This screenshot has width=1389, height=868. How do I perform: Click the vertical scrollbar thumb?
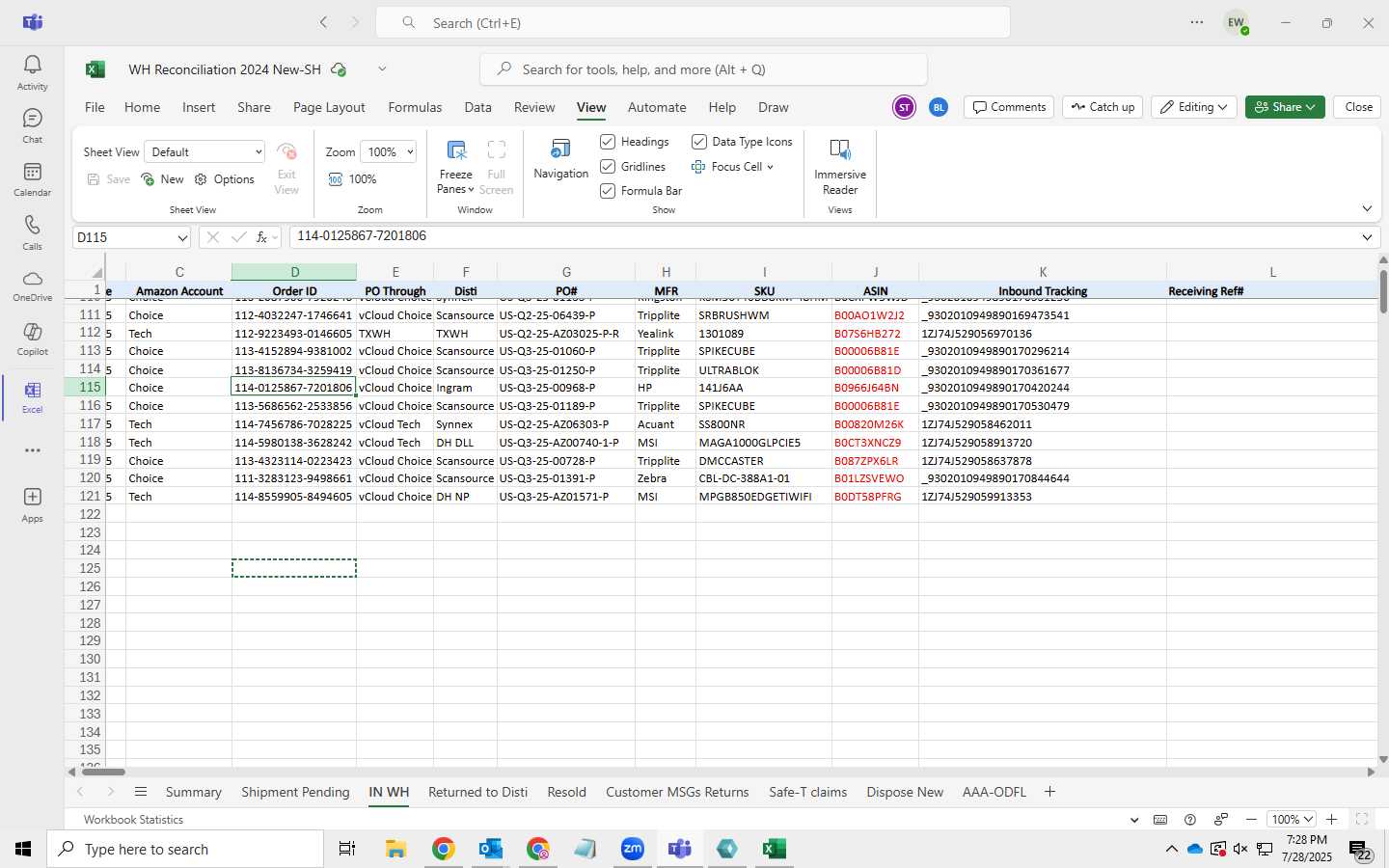coord(1383,291)
